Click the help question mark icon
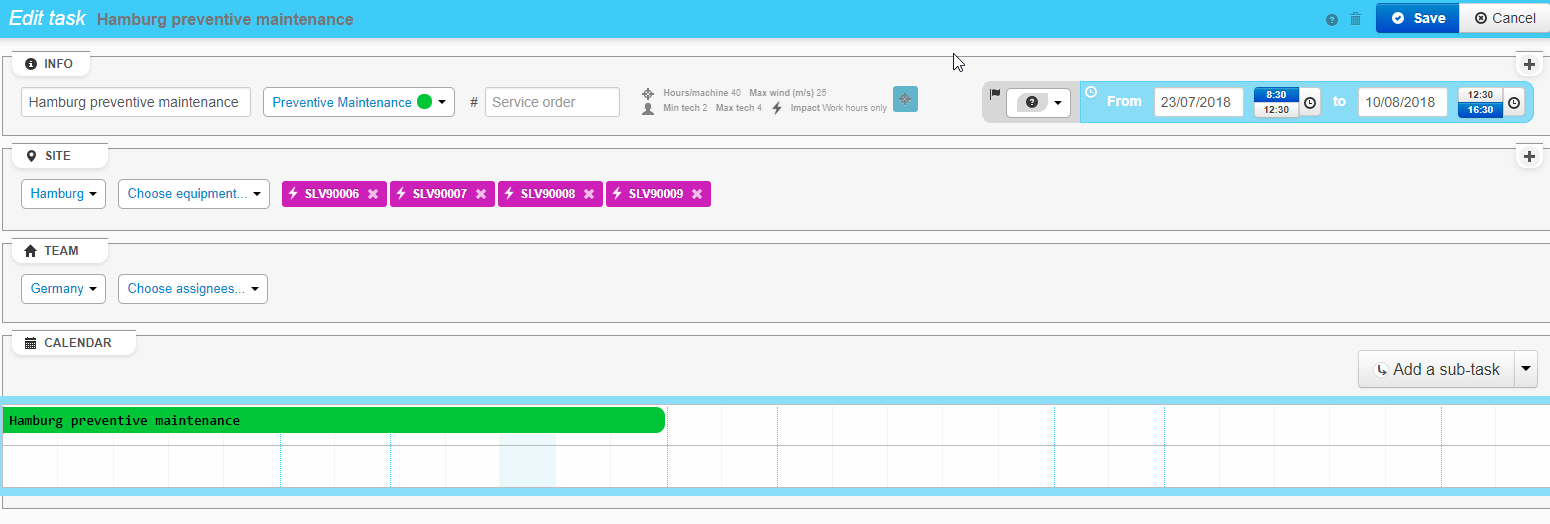The image size is (1550, 524). point(1331,19)
